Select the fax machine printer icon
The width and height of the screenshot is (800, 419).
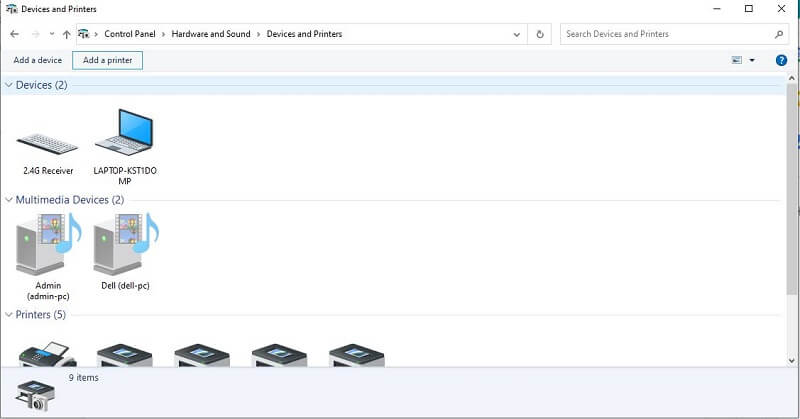47,354
